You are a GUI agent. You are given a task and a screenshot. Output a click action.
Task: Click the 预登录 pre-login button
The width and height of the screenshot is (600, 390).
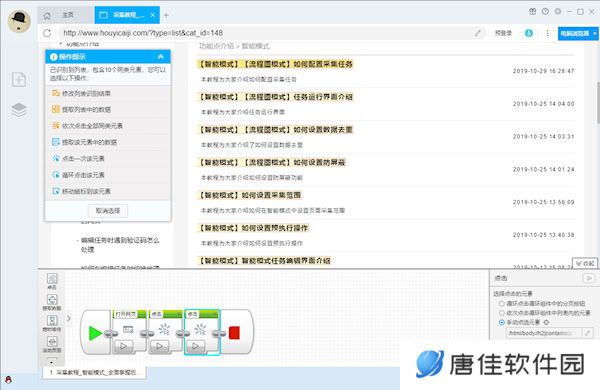tap(503, 33)
